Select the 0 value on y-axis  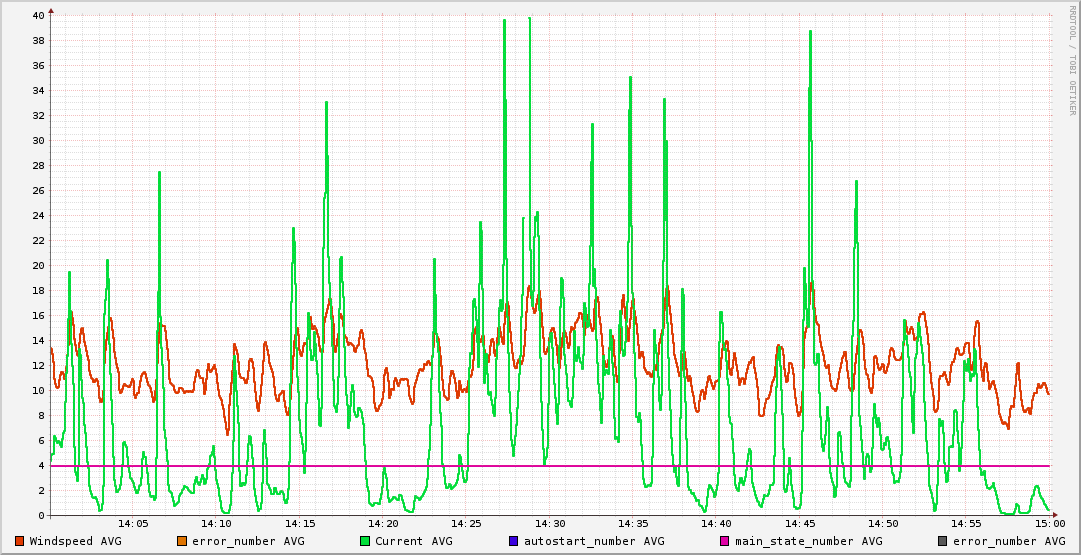[x=40, y=515]
